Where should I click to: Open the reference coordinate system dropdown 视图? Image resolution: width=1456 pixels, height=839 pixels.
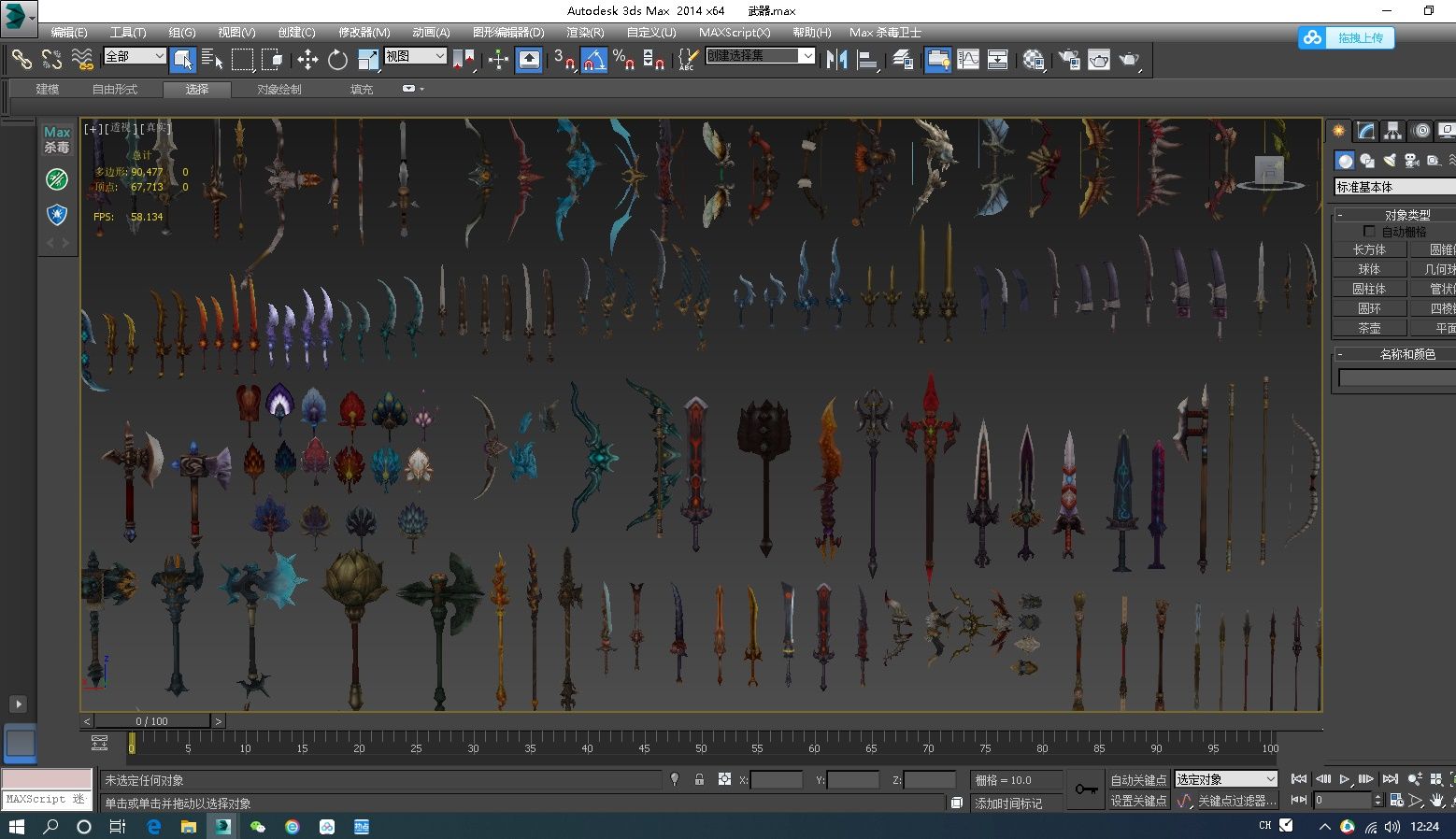415,56
